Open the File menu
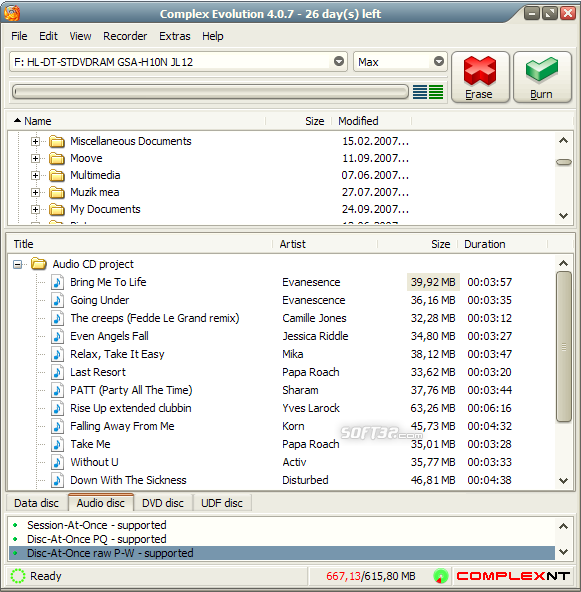 (19, 36)
